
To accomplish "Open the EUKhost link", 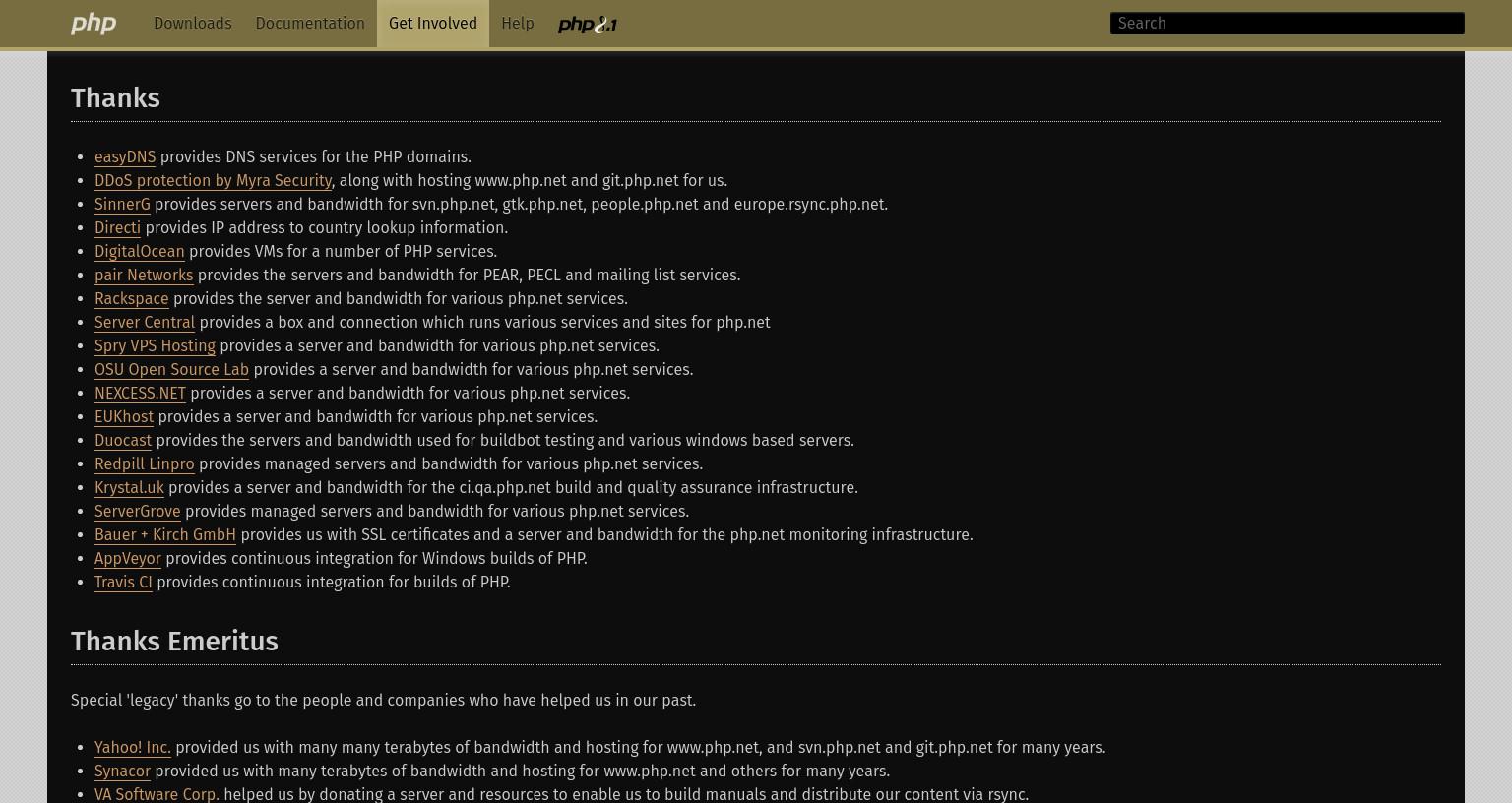I will click(x=124, y=417).
